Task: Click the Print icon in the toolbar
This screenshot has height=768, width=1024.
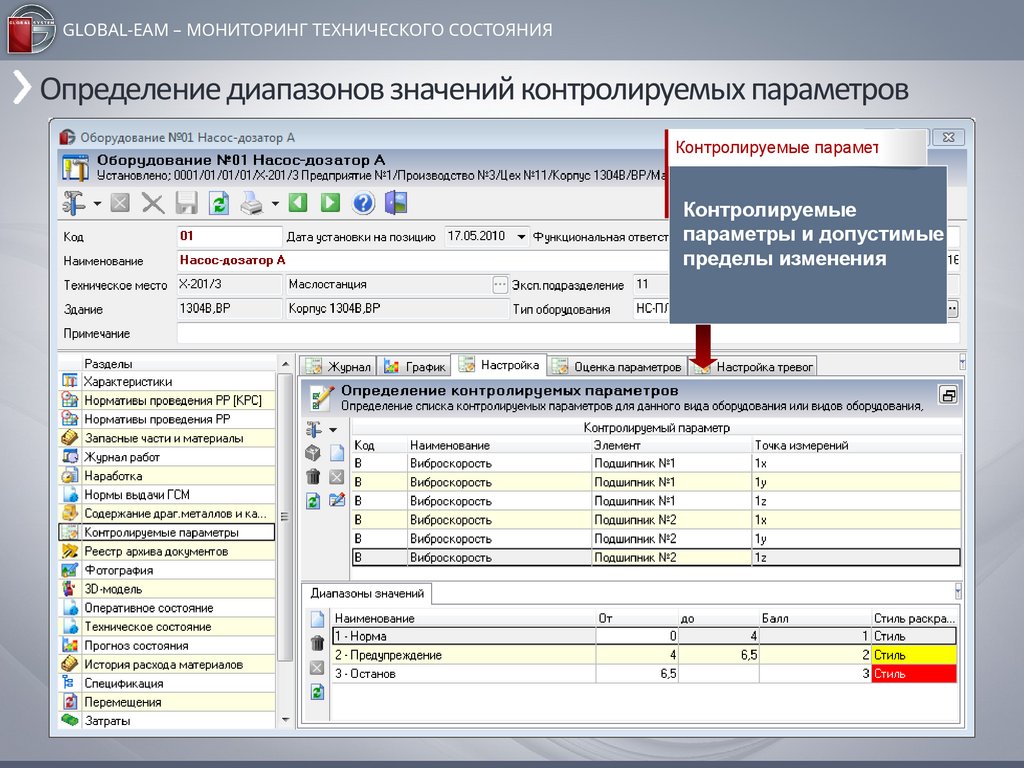Action: tap(251, 204)
